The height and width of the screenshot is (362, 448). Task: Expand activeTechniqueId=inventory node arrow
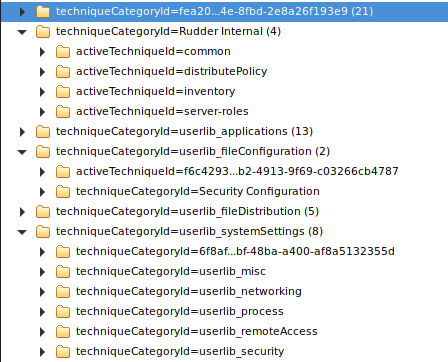point(42,92)
